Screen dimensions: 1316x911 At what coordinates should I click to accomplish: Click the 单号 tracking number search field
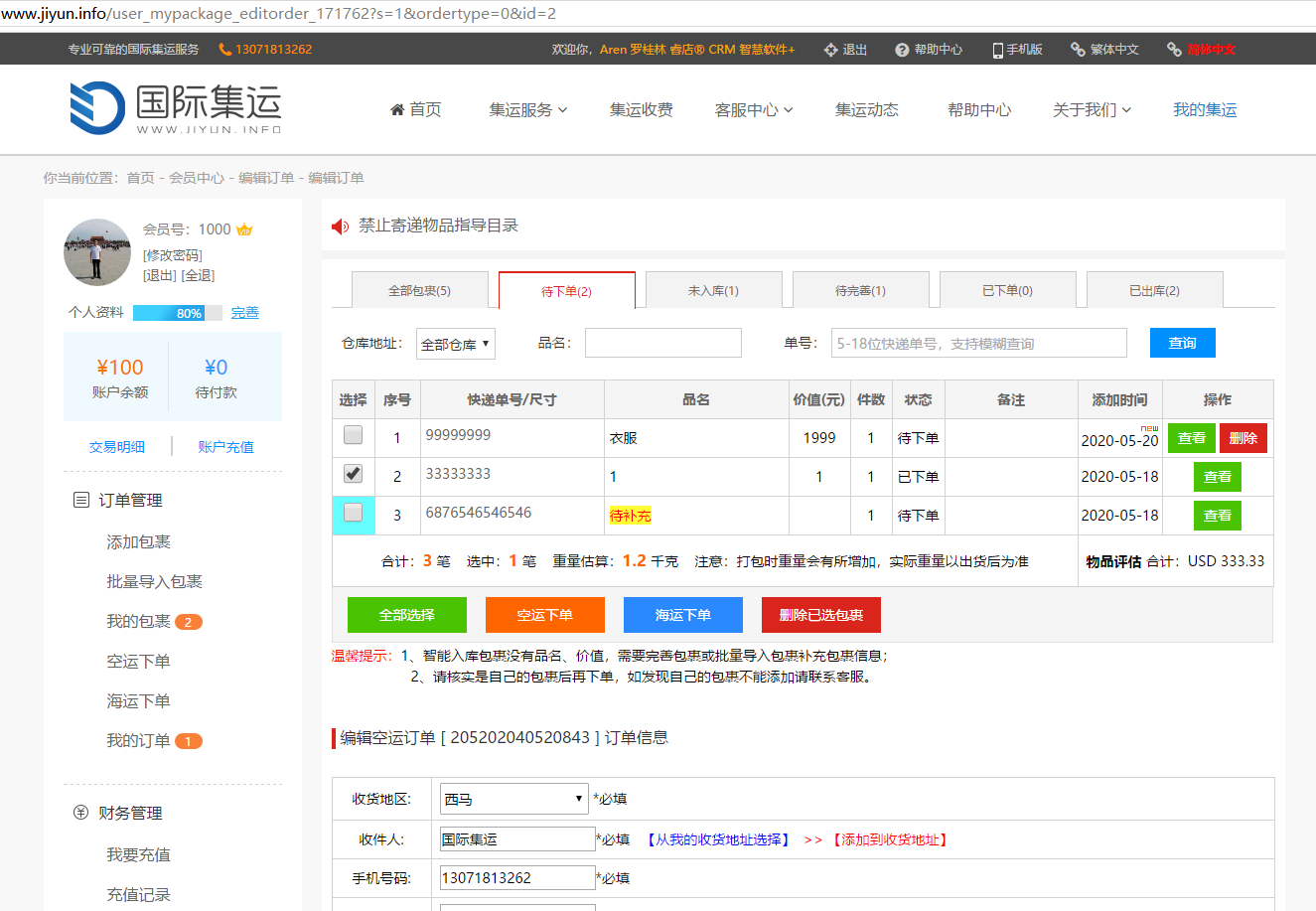click(978, 343)
